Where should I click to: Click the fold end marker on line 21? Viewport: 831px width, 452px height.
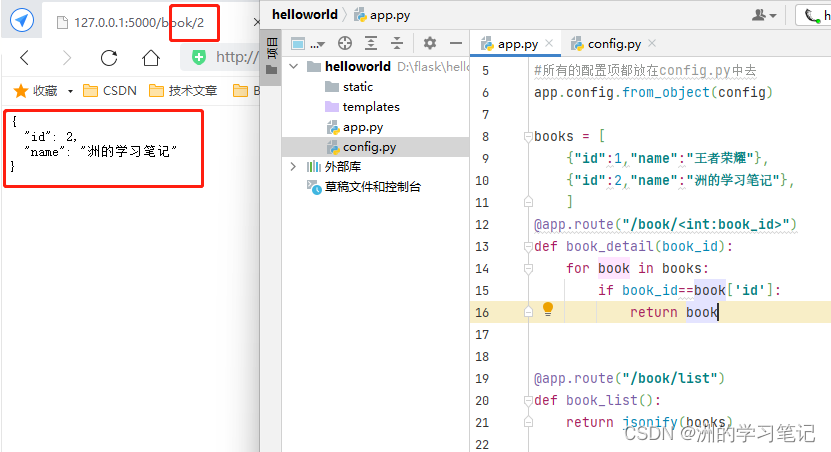coord(528,422)
